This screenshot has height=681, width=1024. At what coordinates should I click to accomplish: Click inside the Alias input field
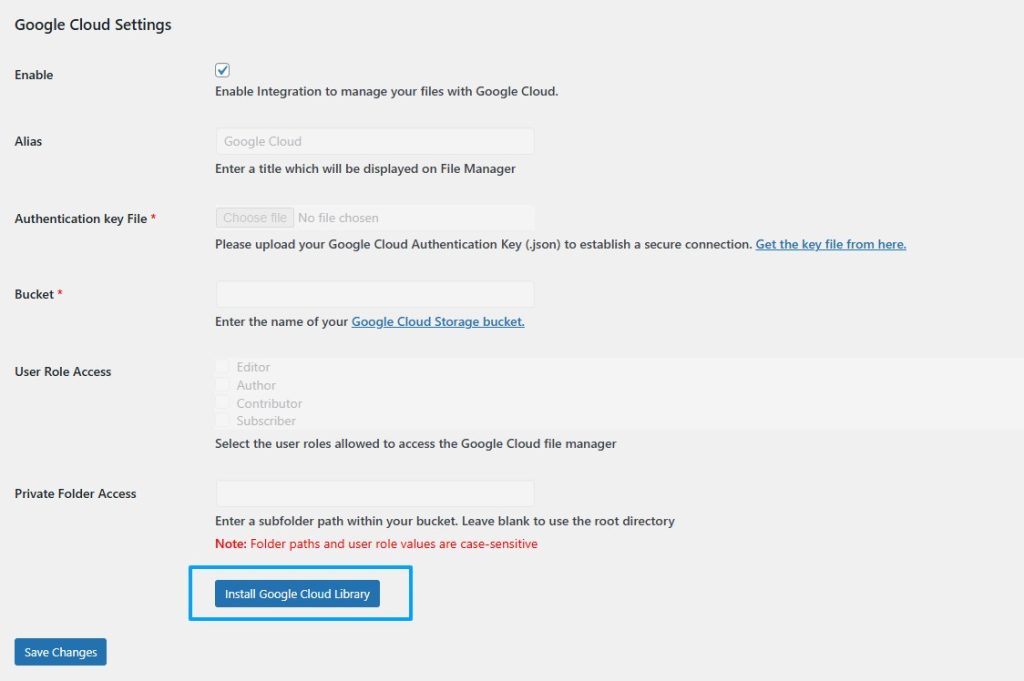[374, 140]
